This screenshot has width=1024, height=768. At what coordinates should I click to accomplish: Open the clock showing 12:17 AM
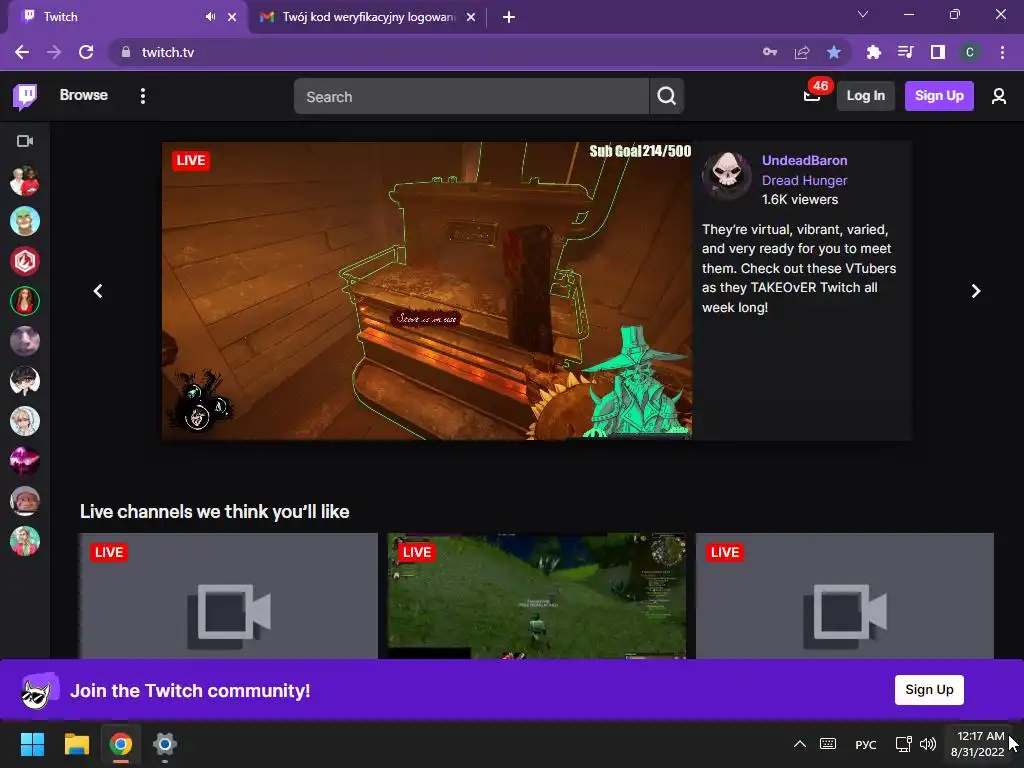pos(978,744)
